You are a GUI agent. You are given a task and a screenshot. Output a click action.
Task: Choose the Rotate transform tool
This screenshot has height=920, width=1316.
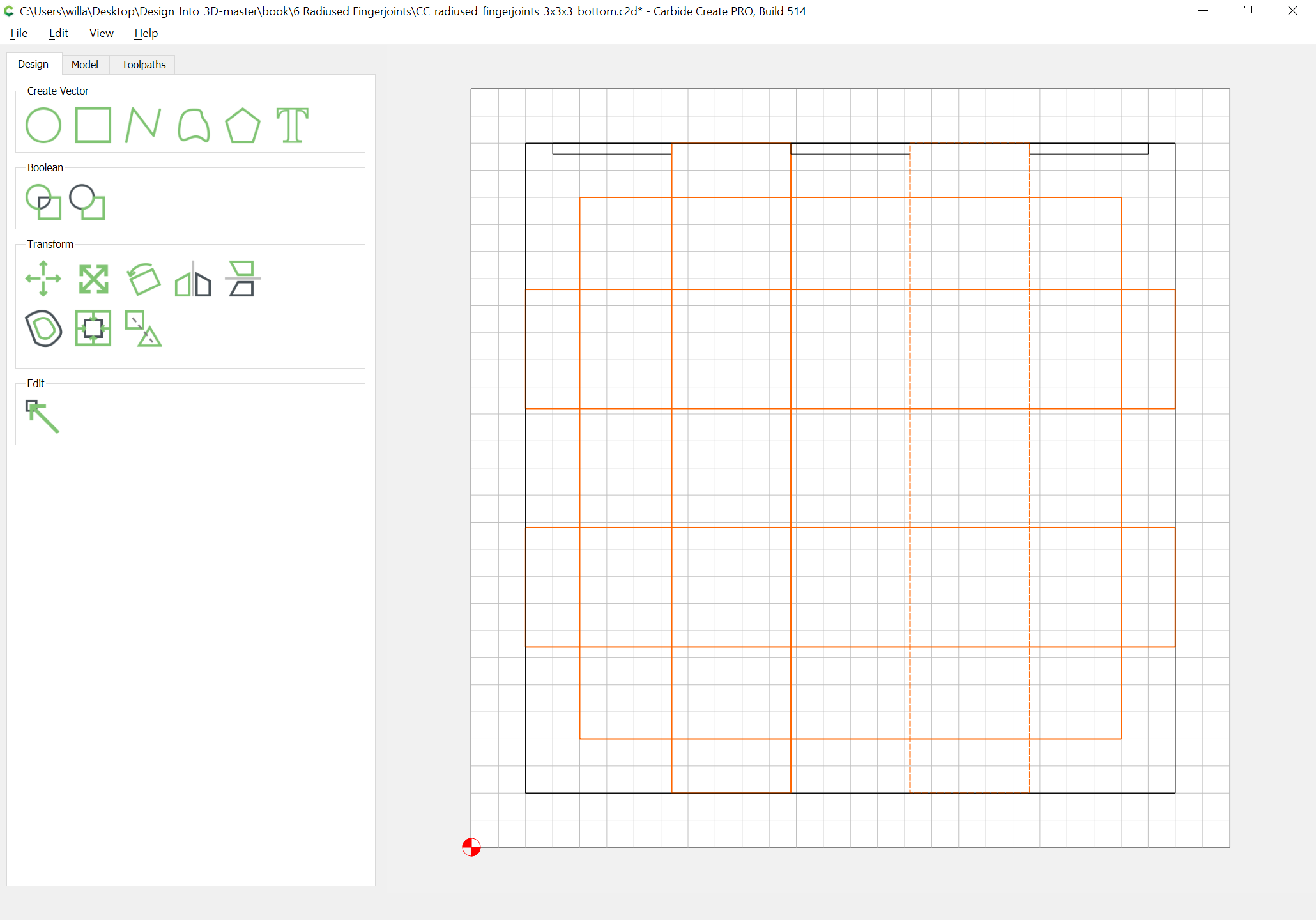pos(143,279)
